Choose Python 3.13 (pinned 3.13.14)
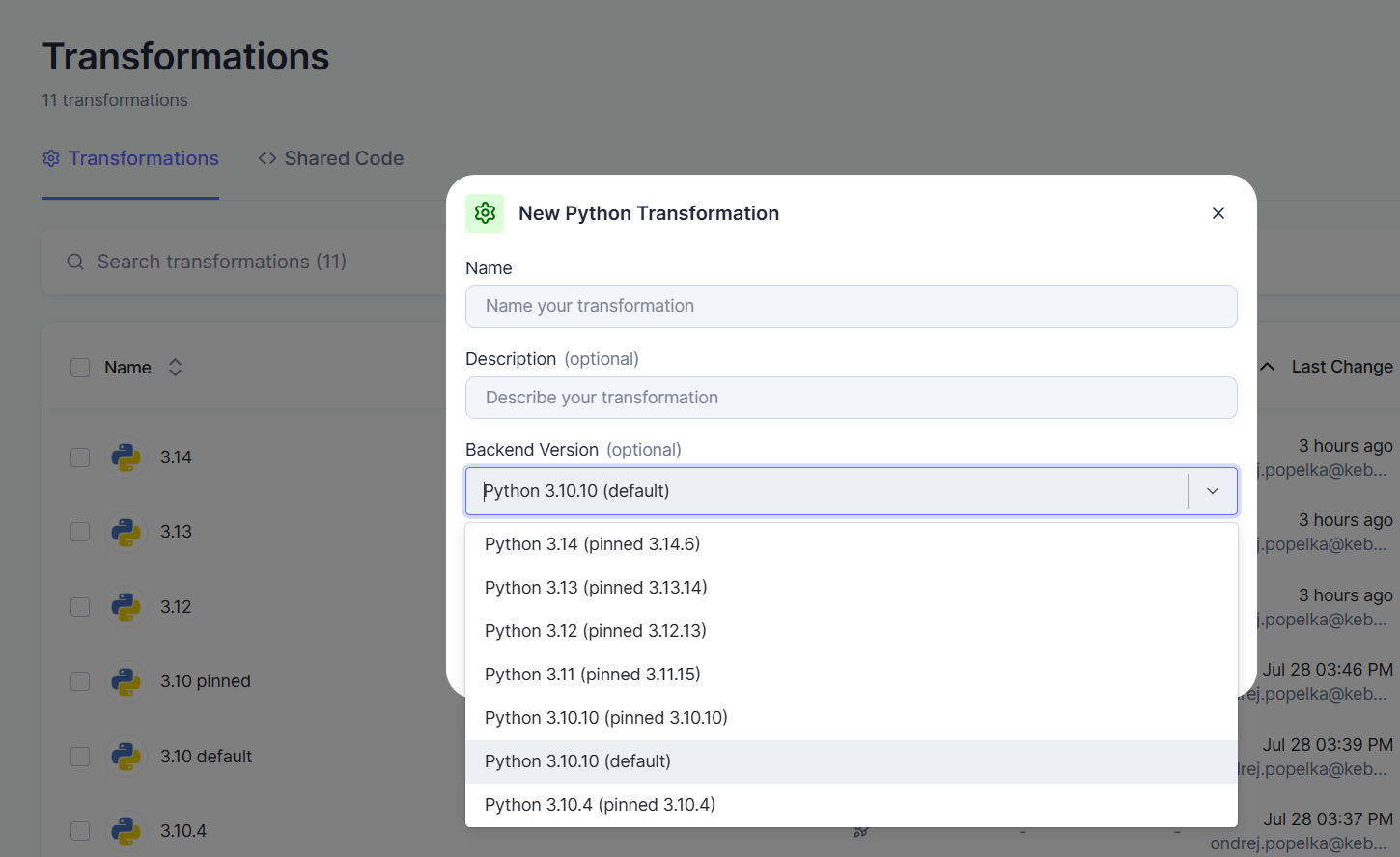The height and width of the screenshot is (857, 1400). pyautogui.click(x=852, y=588)
